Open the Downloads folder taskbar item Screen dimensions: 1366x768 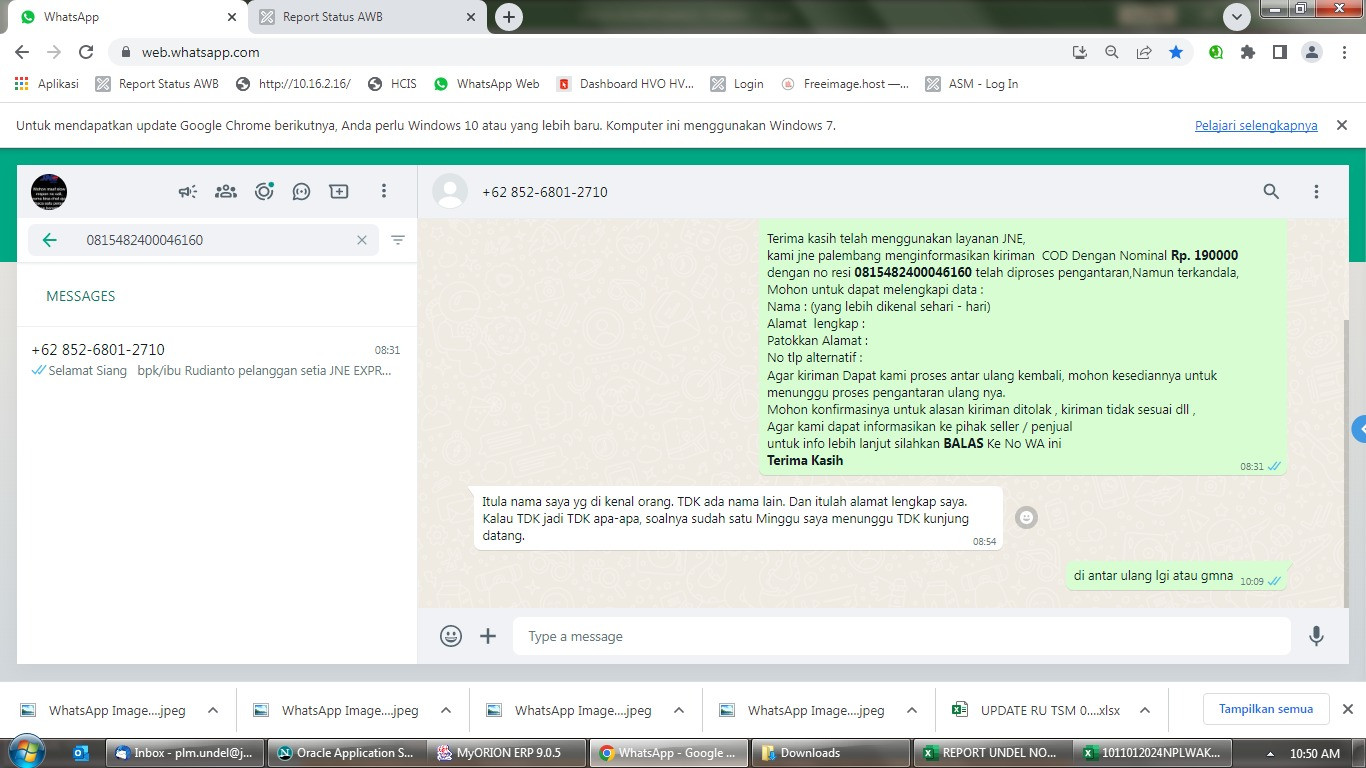click(829, 753)
